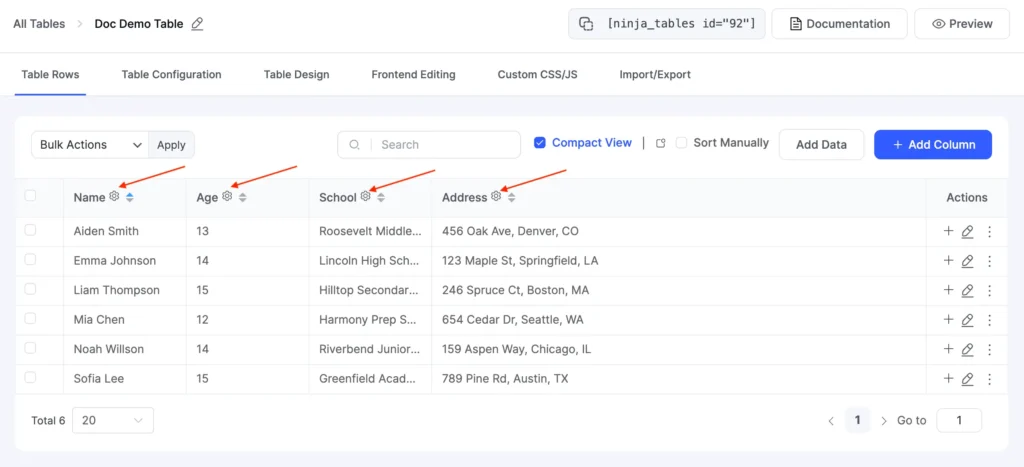
Task: Copy the ninja_tables shortcode icon
Action: 586,24
